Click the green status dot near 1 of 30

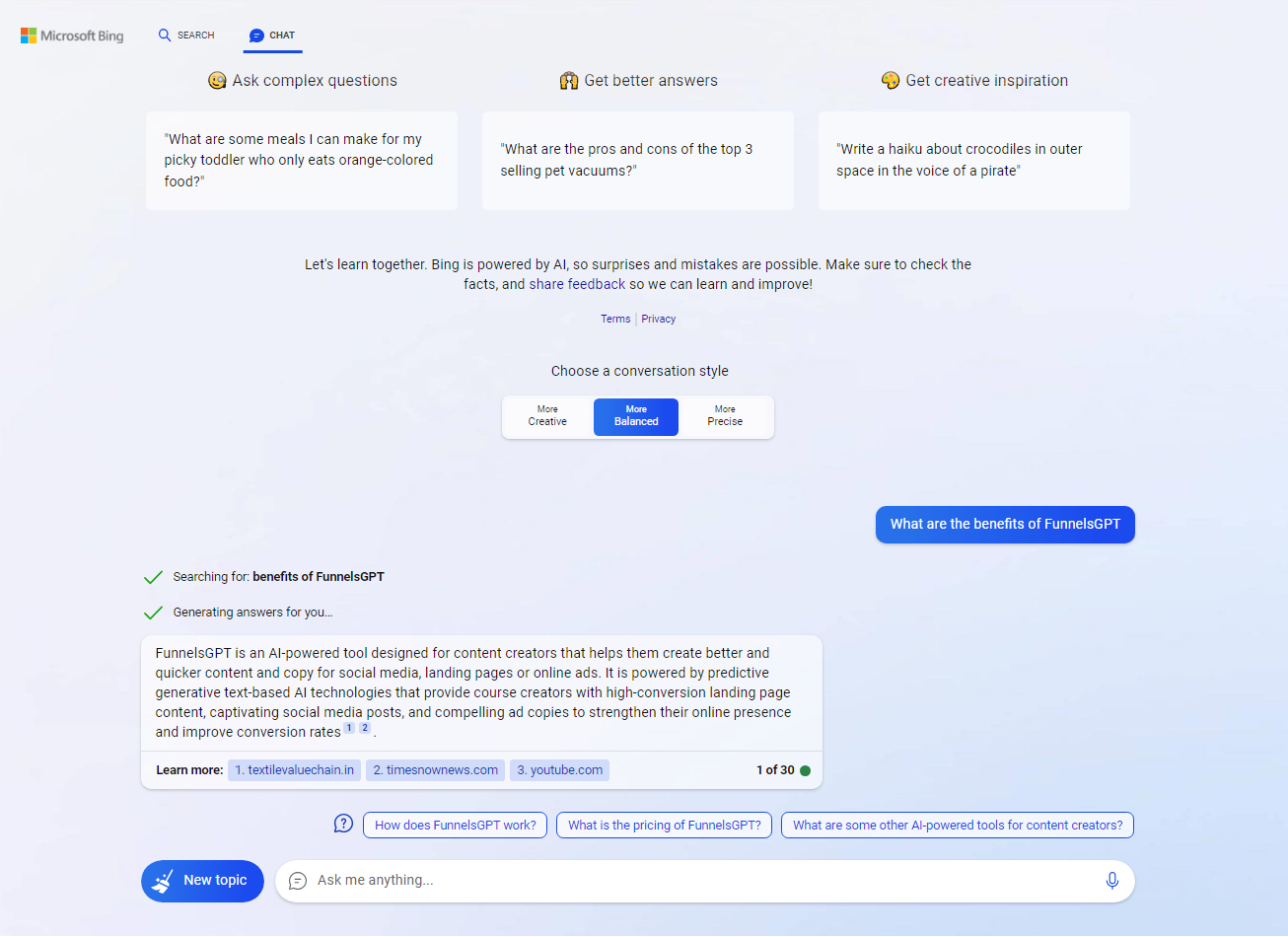pyautogui.click(x=805, y=770)
